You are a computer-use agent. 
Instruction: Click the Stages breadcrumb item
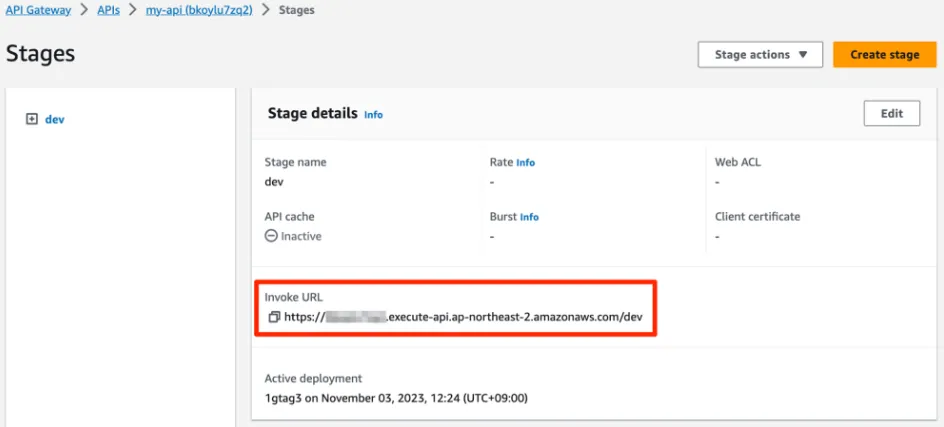tap(296, 10)
